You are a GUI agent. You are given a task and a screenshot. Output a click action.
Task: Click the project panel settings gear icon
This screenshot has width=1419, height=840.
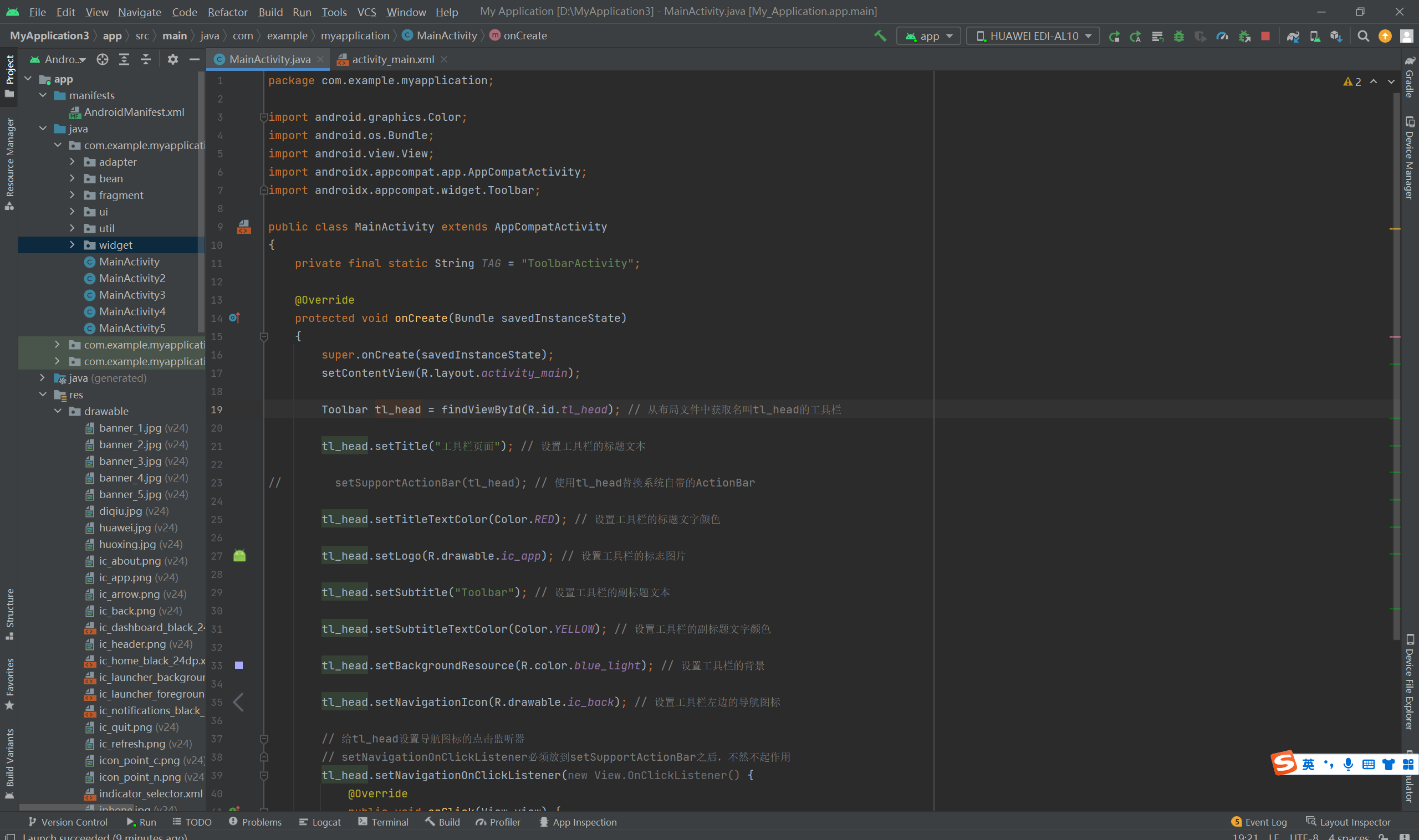[173, 59]
